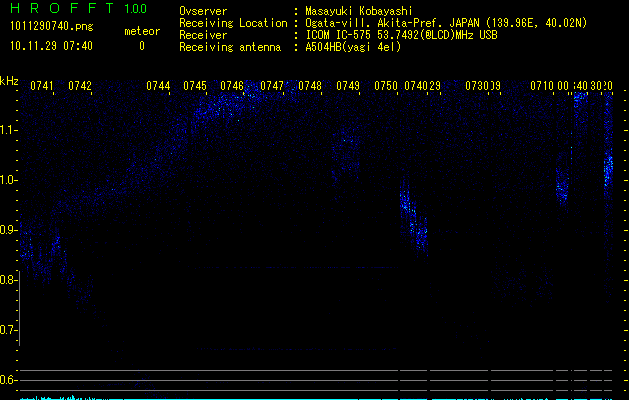
Task: Click the 0749 time marker
Action: pyautogui.click(x=348, y=86)
